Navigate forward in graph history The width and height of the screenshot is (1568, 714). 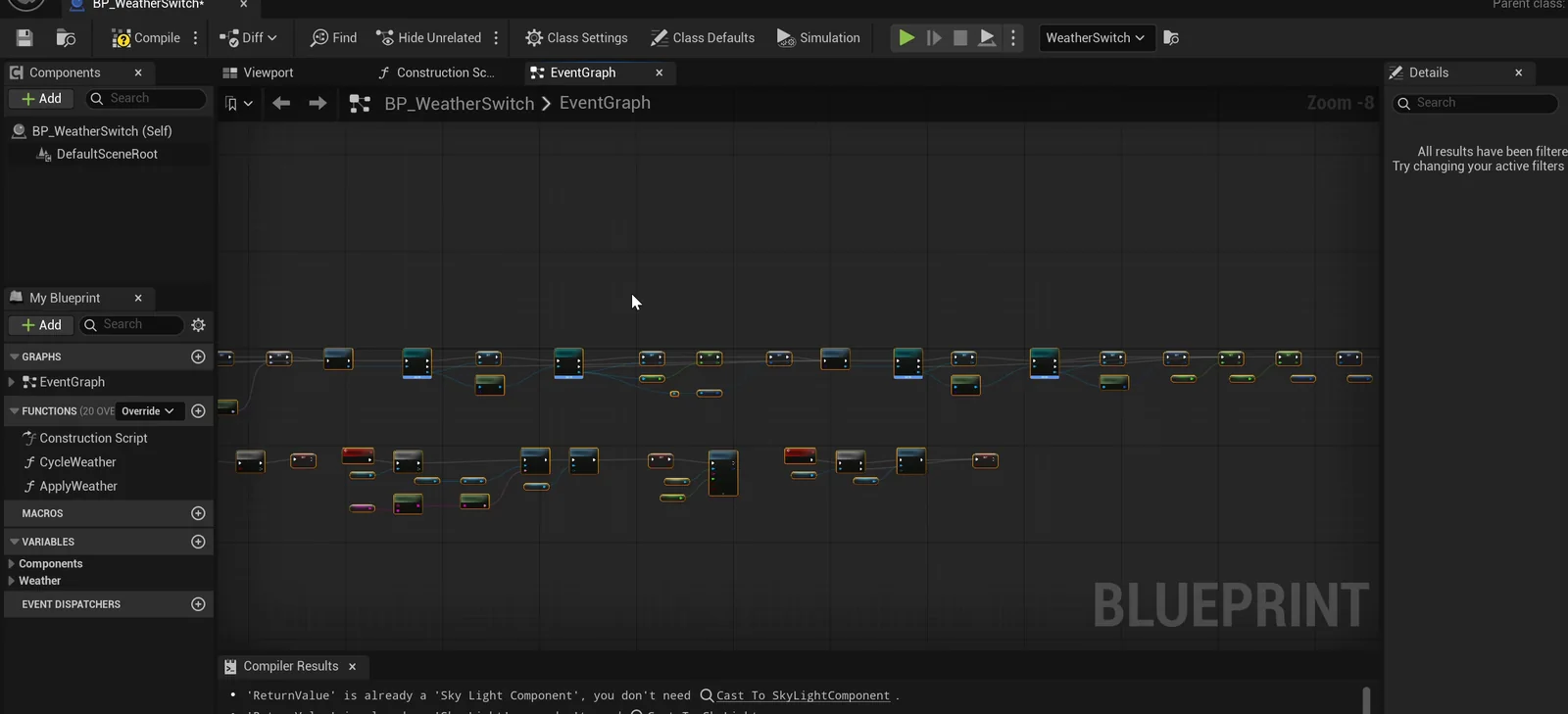coord(318,104)
